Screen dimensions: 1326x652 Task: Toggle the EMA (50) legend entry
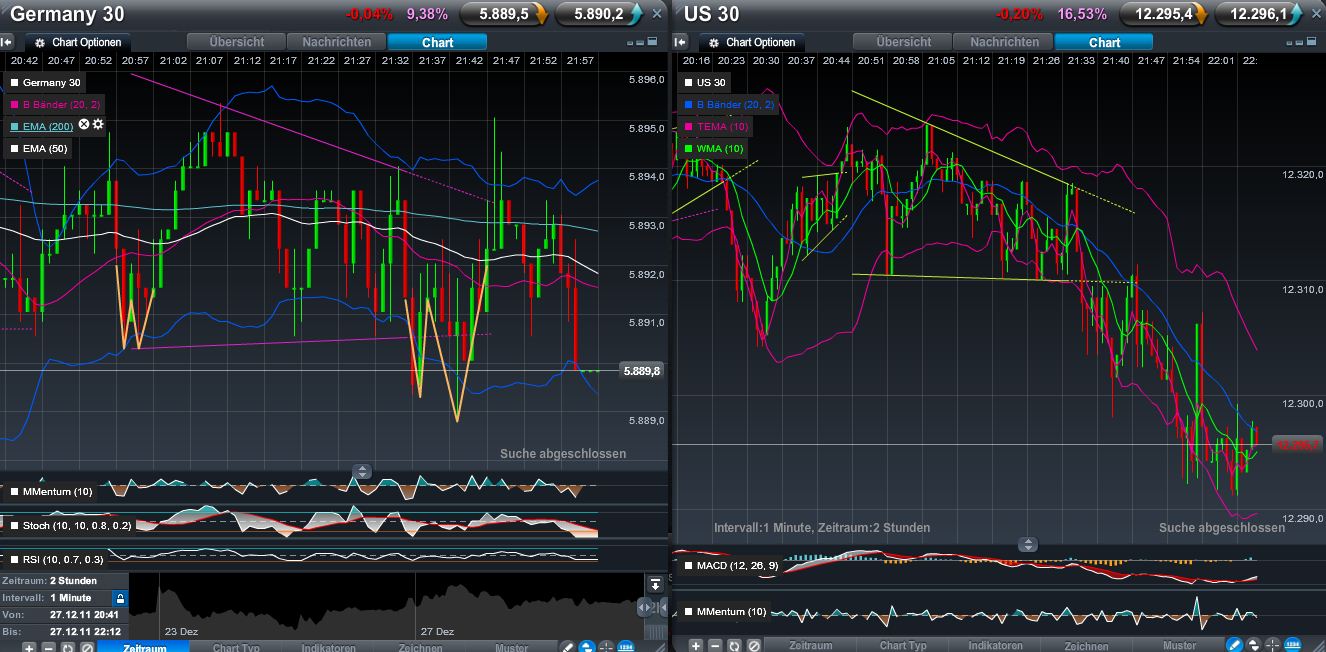[38, 147]
